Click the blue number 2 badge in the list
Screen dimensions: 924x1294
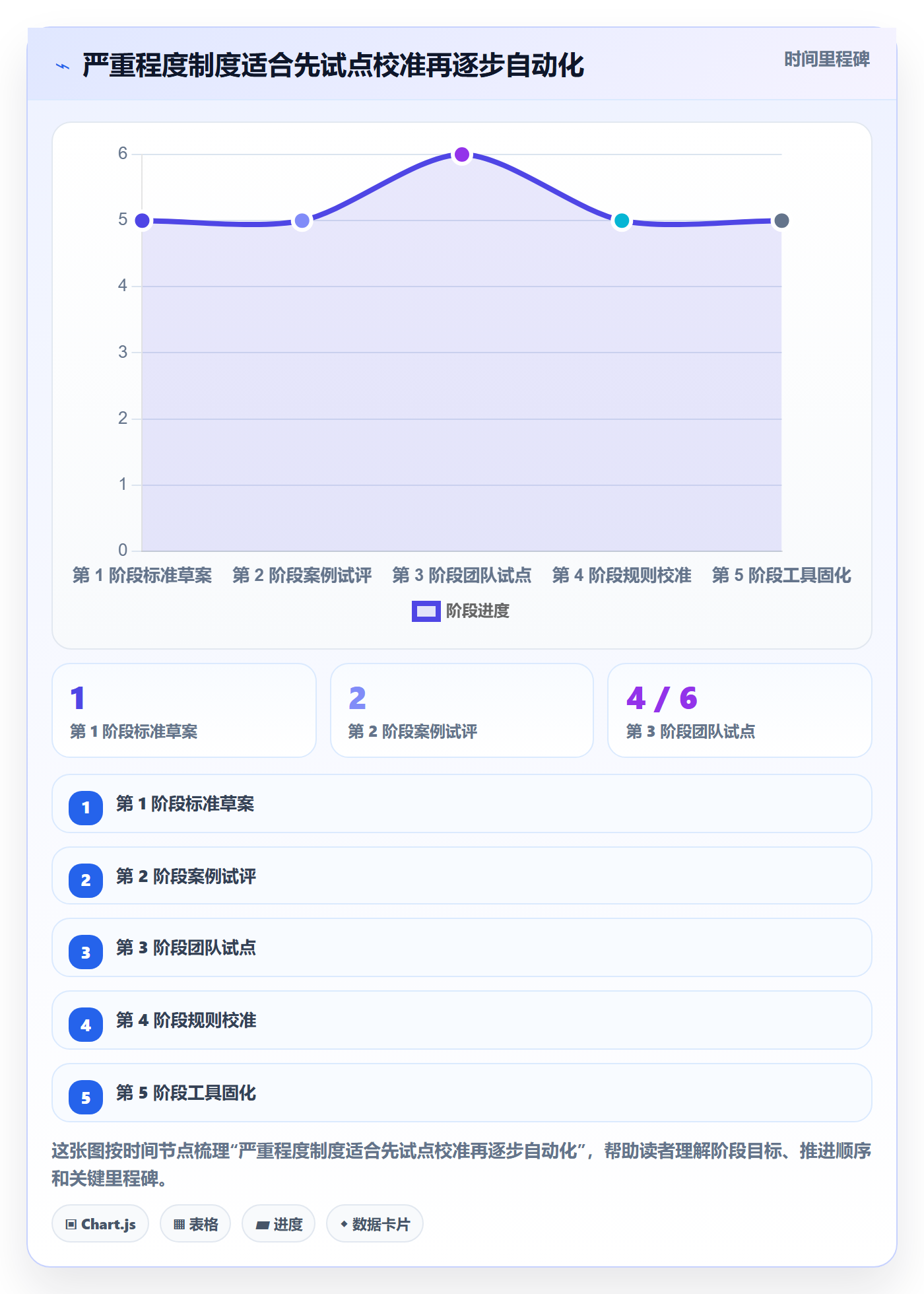tap(86, 880)
